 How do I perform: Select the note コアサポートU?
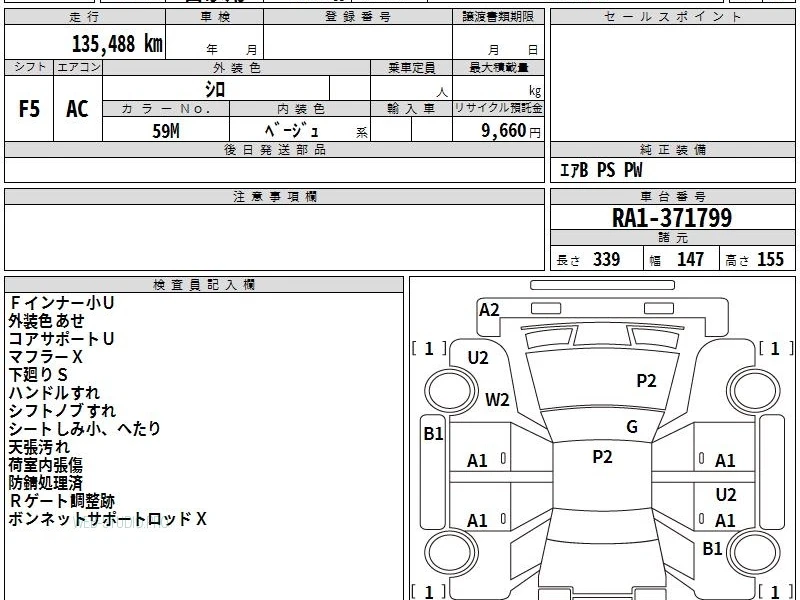pyautogui.click(x=61, y=339)
